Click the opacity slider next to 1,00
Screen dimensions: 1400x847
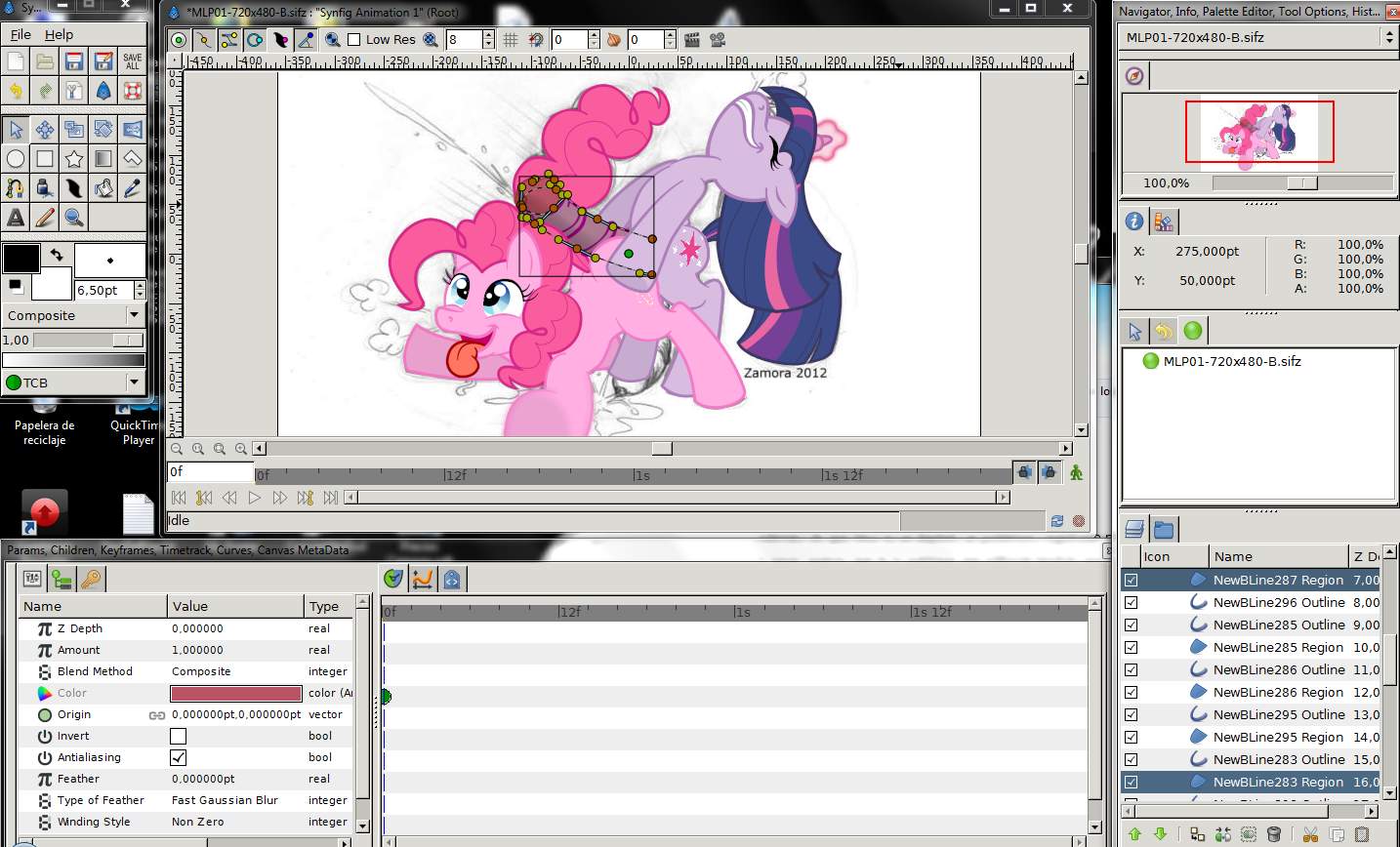click(x=88, y=340)
